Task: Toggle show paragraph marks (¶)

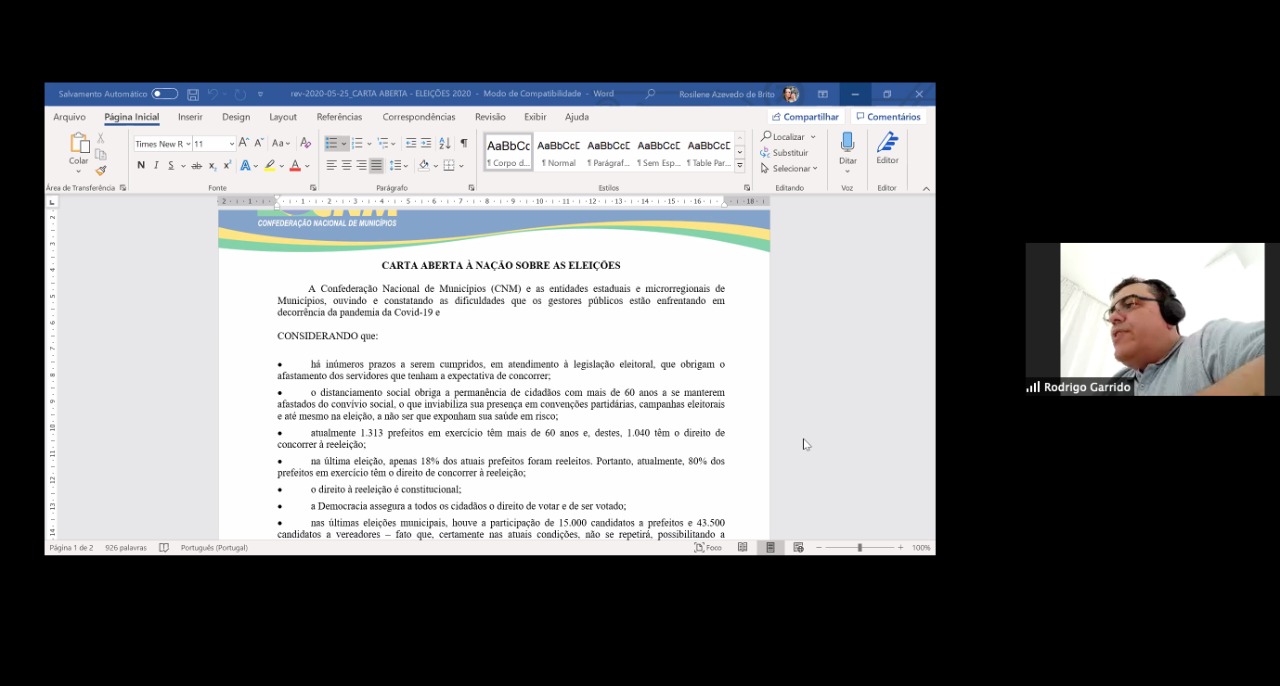Action: (x=463, y=144)
